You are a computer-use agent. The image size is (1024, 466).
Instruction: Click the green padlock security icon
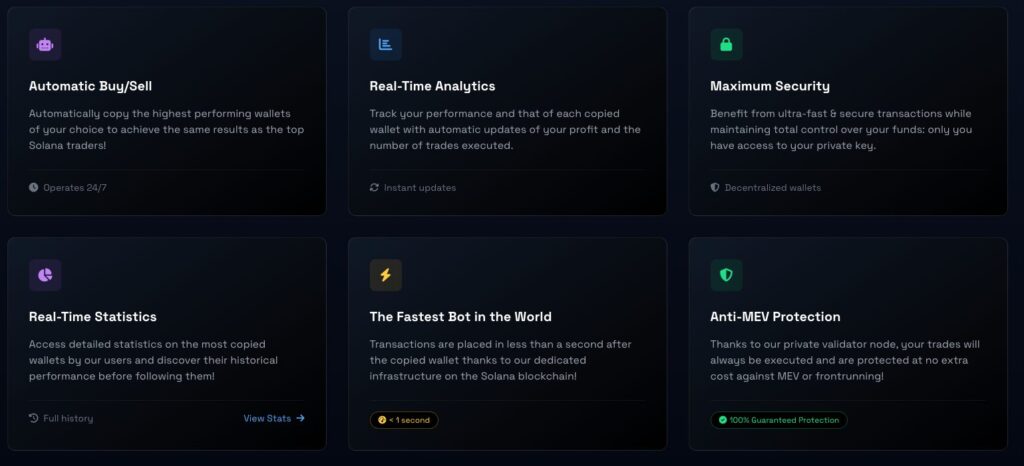pos(726,44)
